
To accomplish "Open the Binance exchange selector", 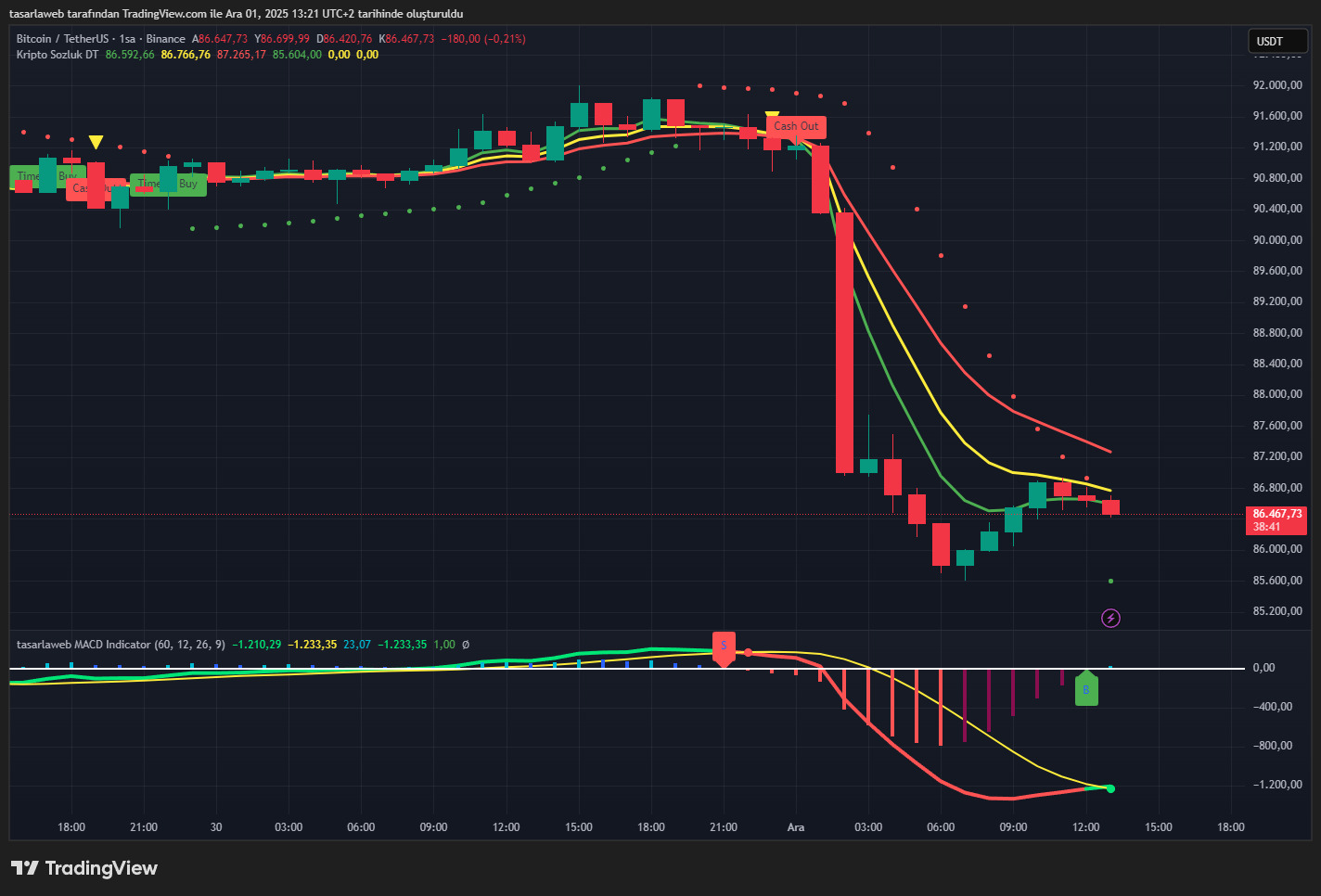I will point(166,38).
